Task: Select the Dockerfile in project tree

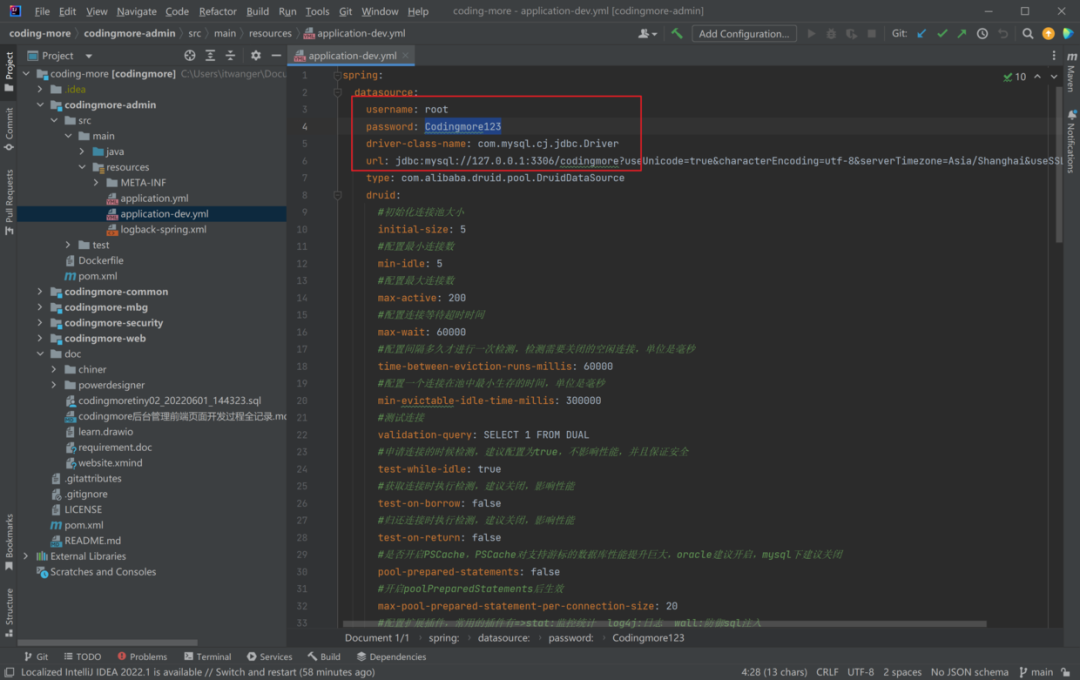Action: 101,260
